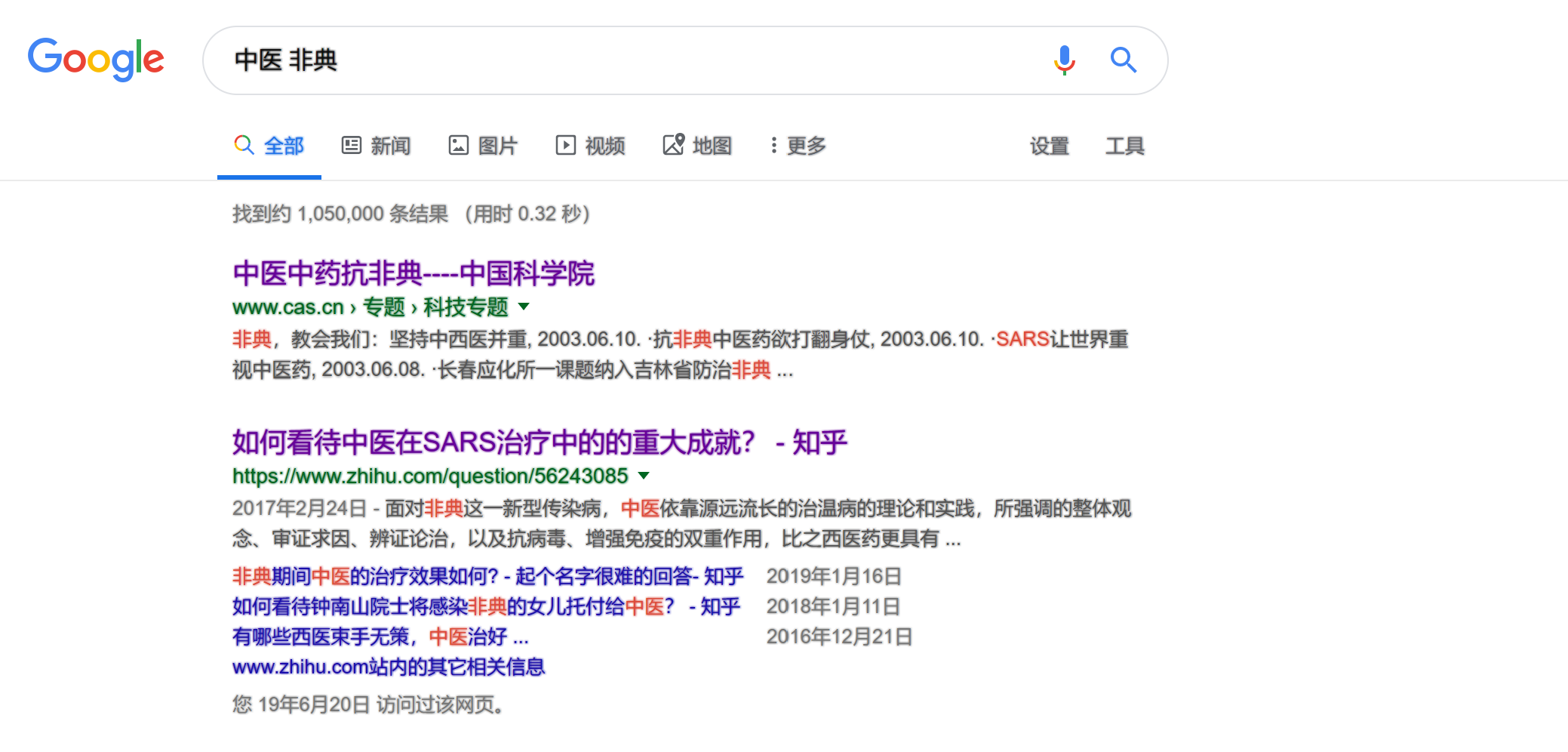Switch to the 地图 tab
The image size is (1568, 752).
698,146
